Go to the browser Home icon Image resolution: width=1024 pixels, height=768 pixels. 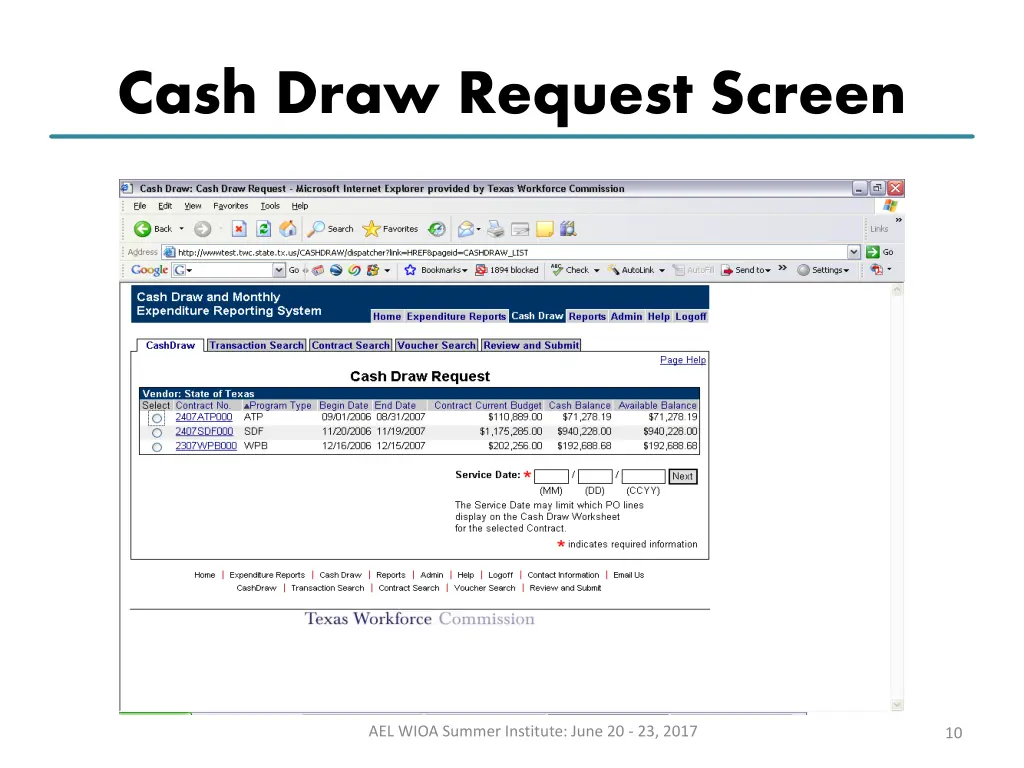(287, 229)
